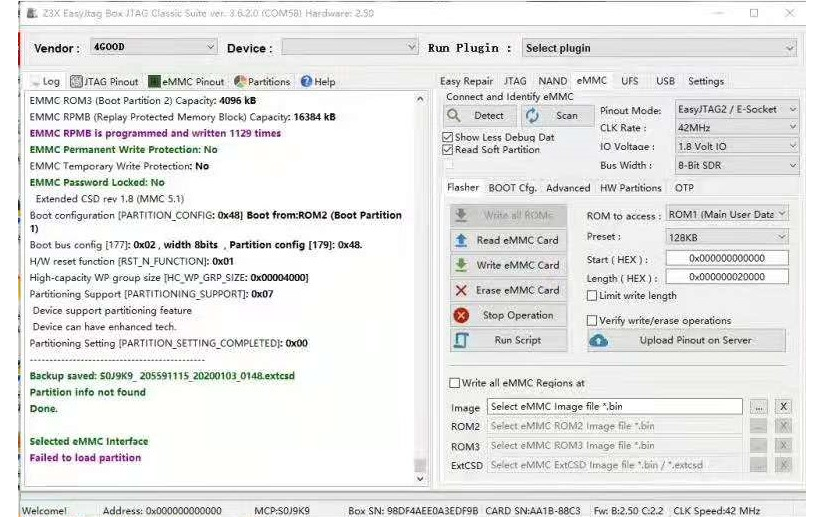Click 'MCP:S0J9K9' in status bar
831x517 pixels.
[282, 511]
